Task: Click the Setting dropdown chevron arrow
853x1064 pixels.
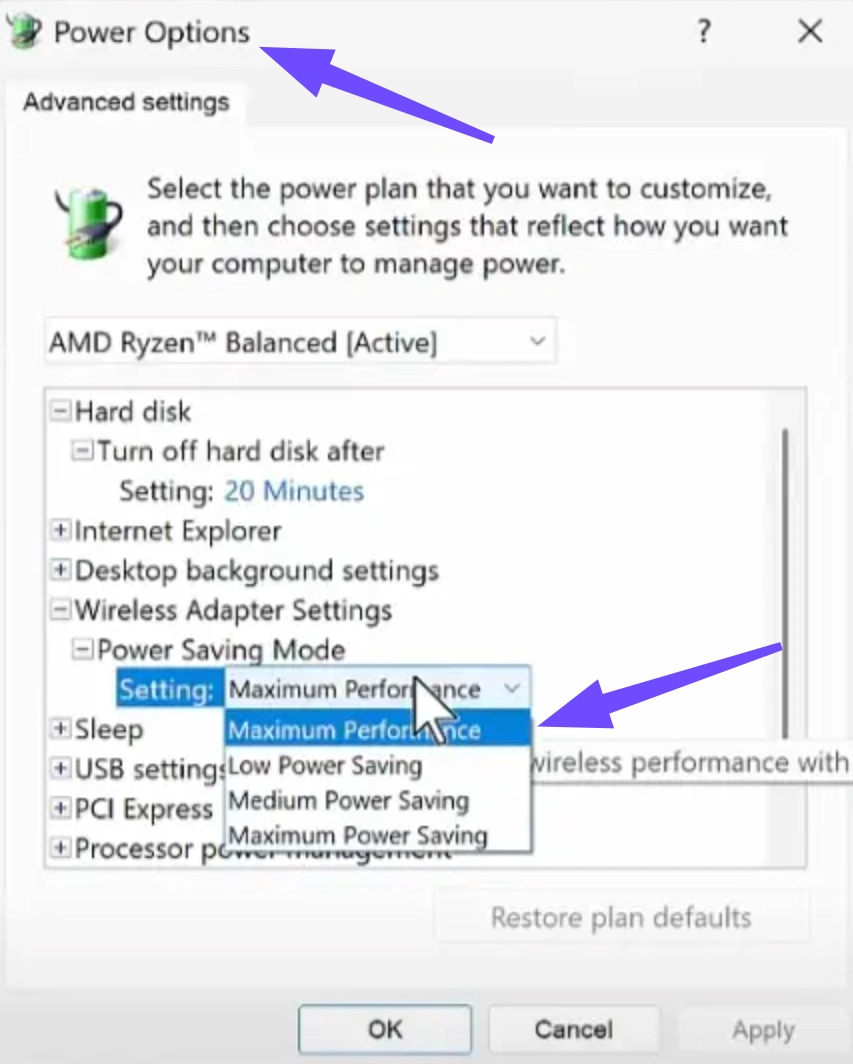Action: [512, 689]
